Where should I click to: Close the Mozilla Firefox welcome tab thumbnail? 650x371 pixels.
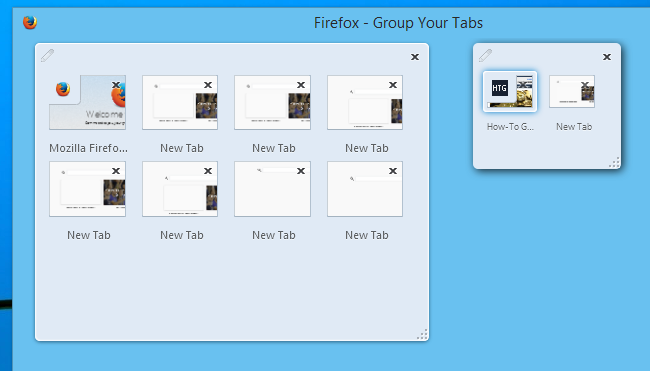click(x=116, y=85)
